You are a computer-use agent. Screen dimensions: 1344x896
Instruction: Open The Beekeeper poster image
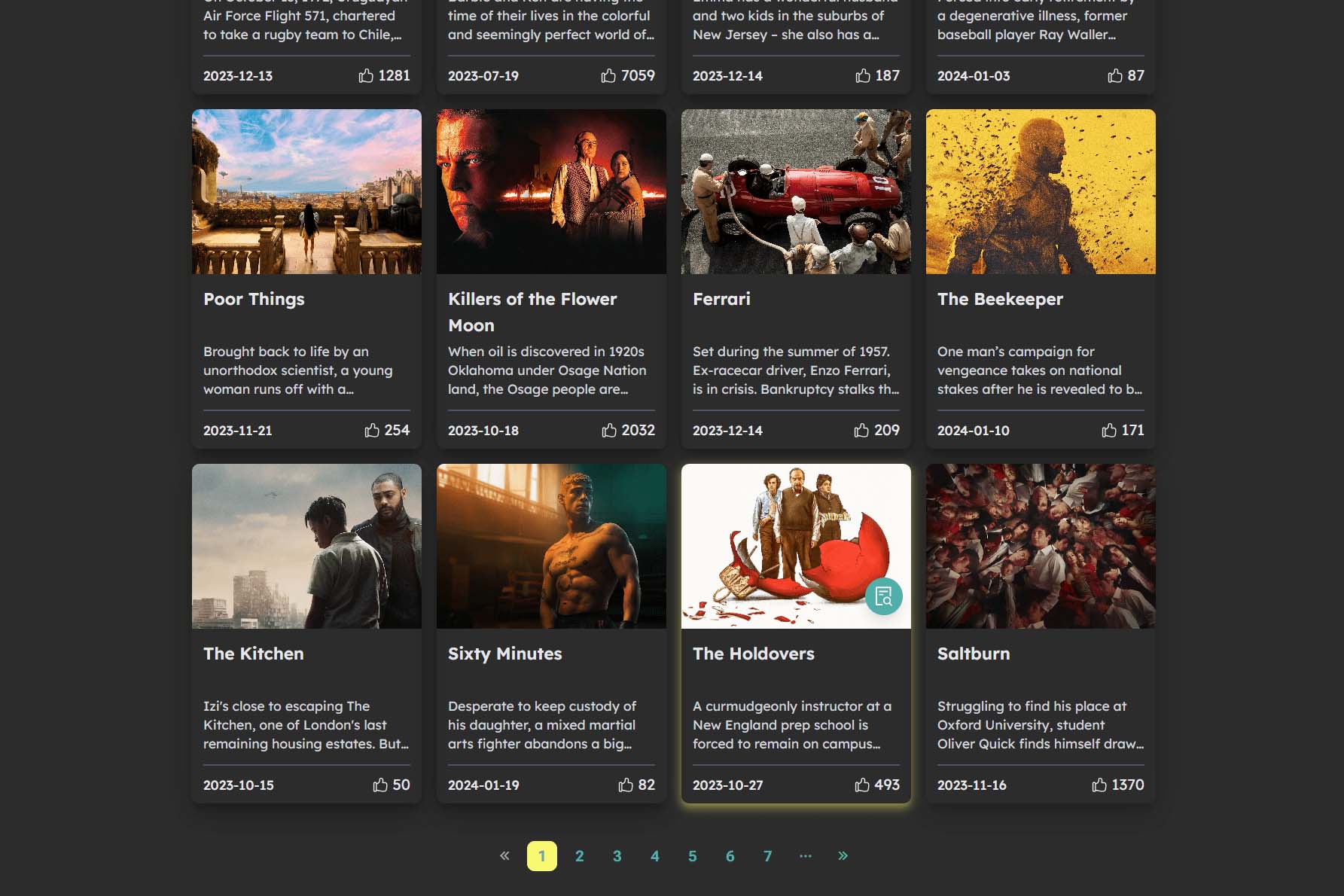(1041, 191)
